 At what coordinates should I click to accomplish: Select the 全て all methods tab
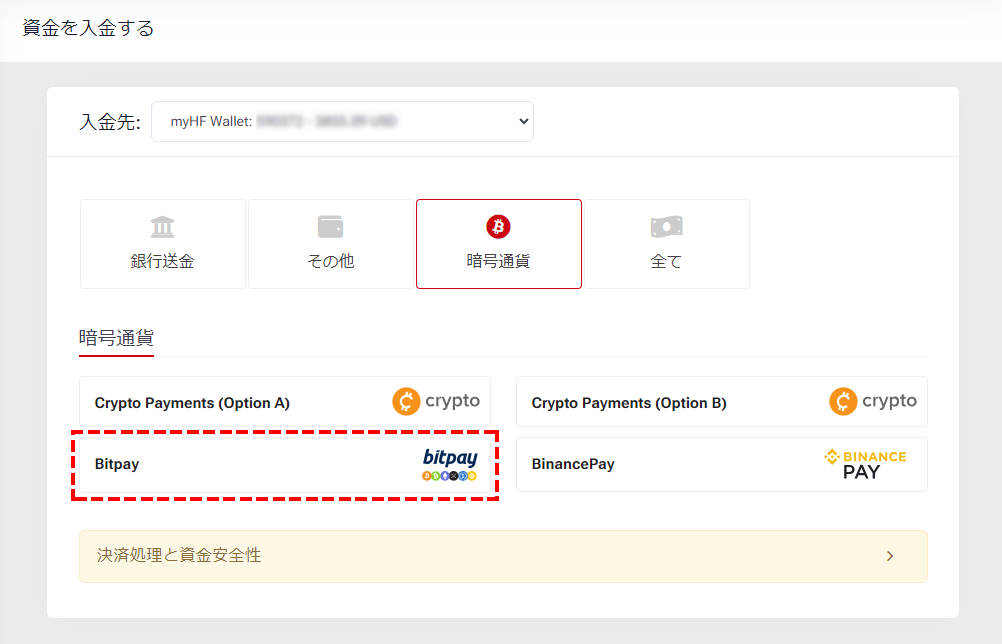pyautogui.click(x=667, y=244)
